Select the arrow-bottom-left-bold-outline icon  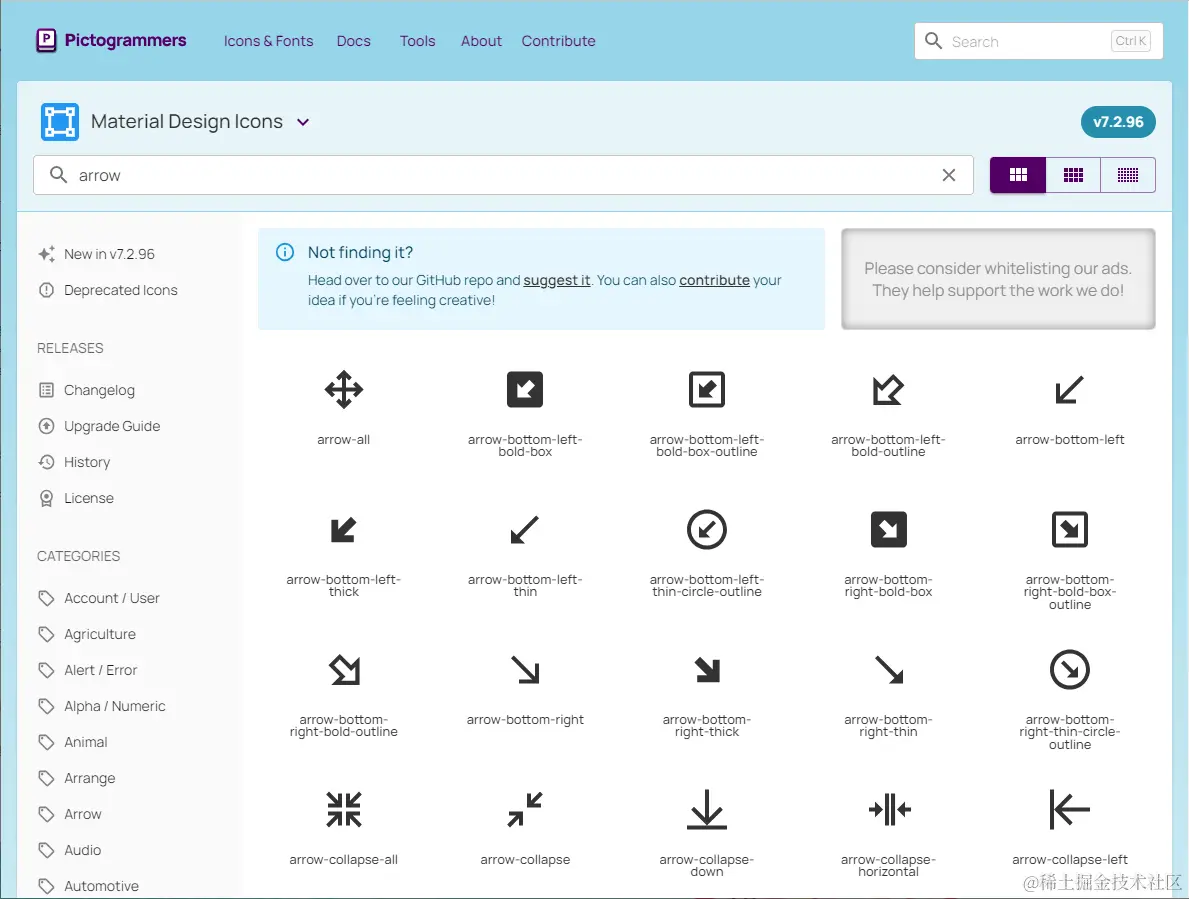888,390
